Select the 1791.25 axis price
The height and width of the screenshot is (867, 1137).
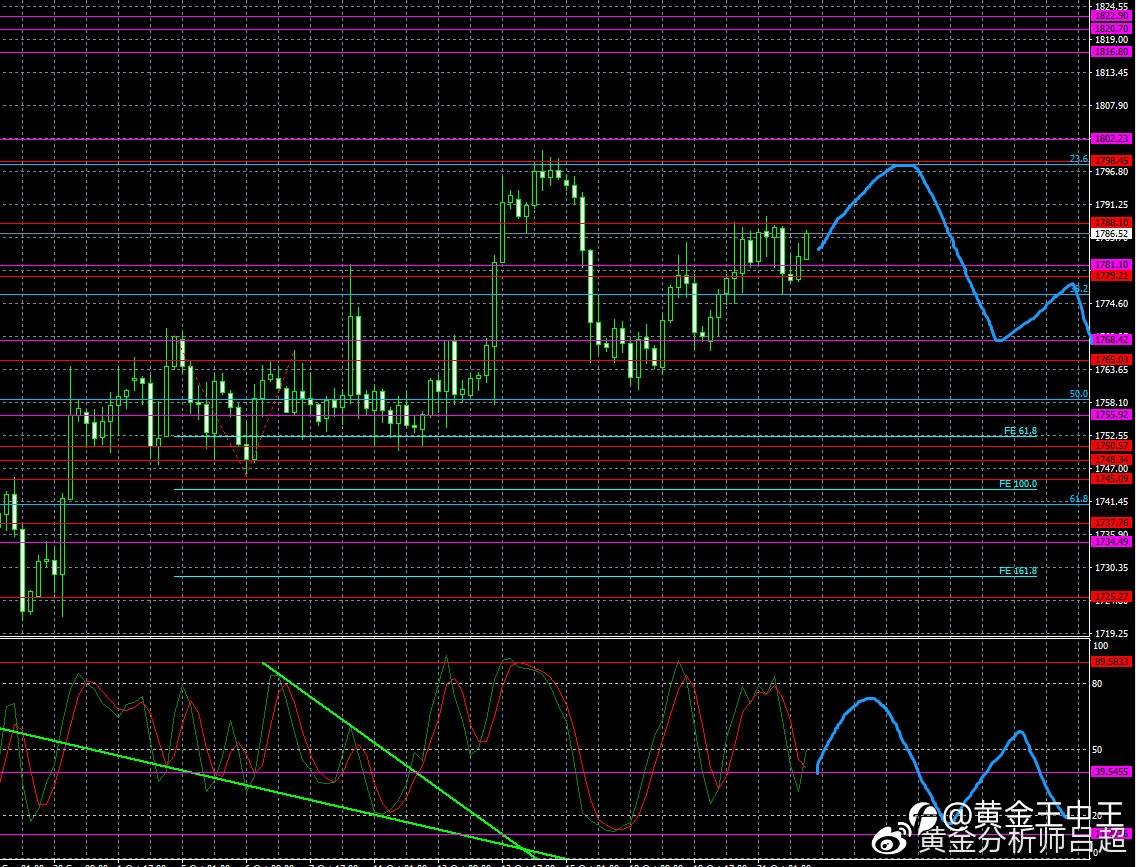[1111, 205]
